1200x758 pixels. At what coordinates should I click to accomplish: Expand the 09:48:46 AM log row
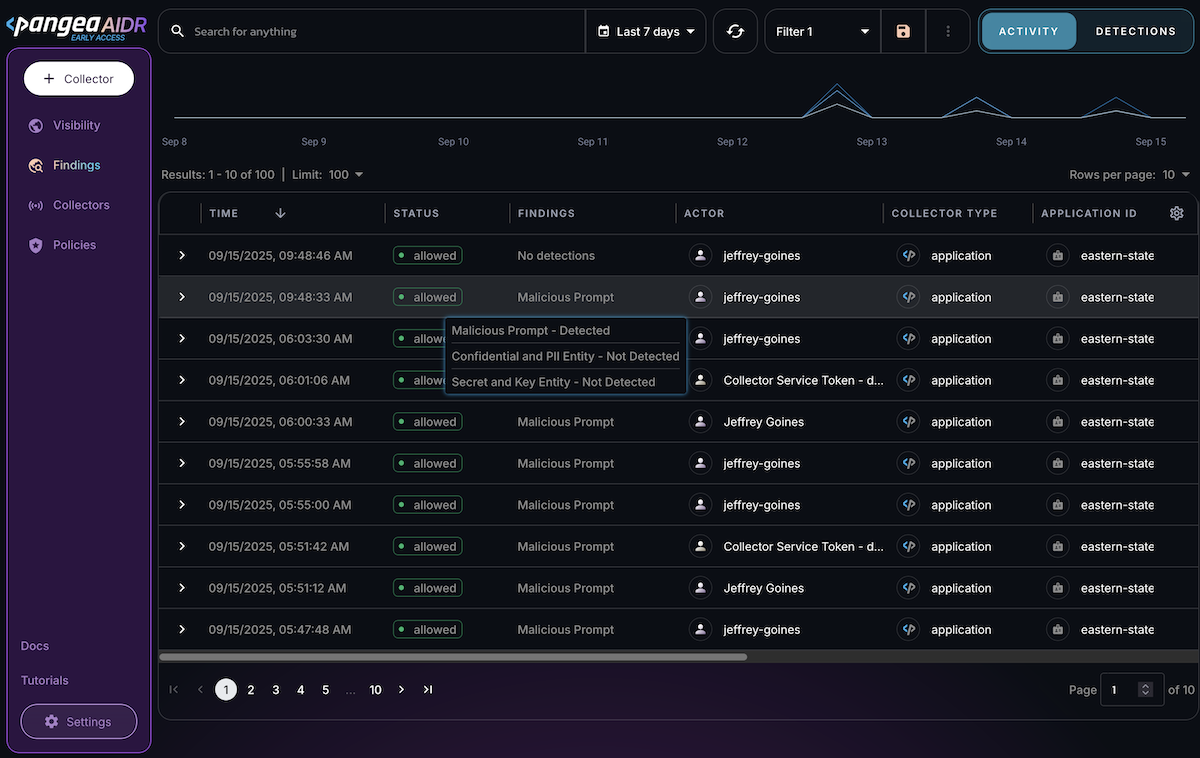182,256
